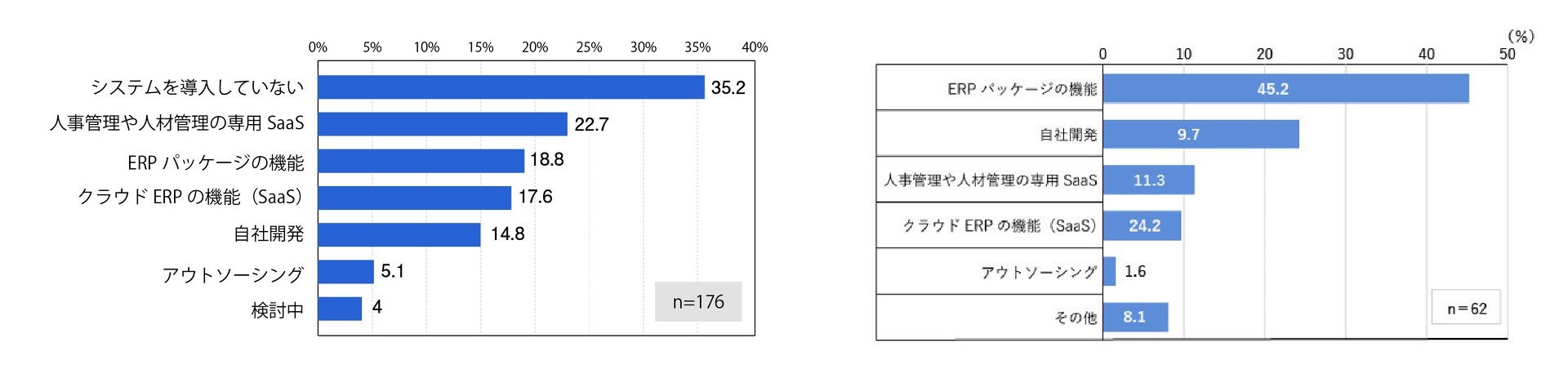This screenshot has height=378, width=1568.
Task: Click the (%) unit label on right chart
Action: [x=1521, y=36]
